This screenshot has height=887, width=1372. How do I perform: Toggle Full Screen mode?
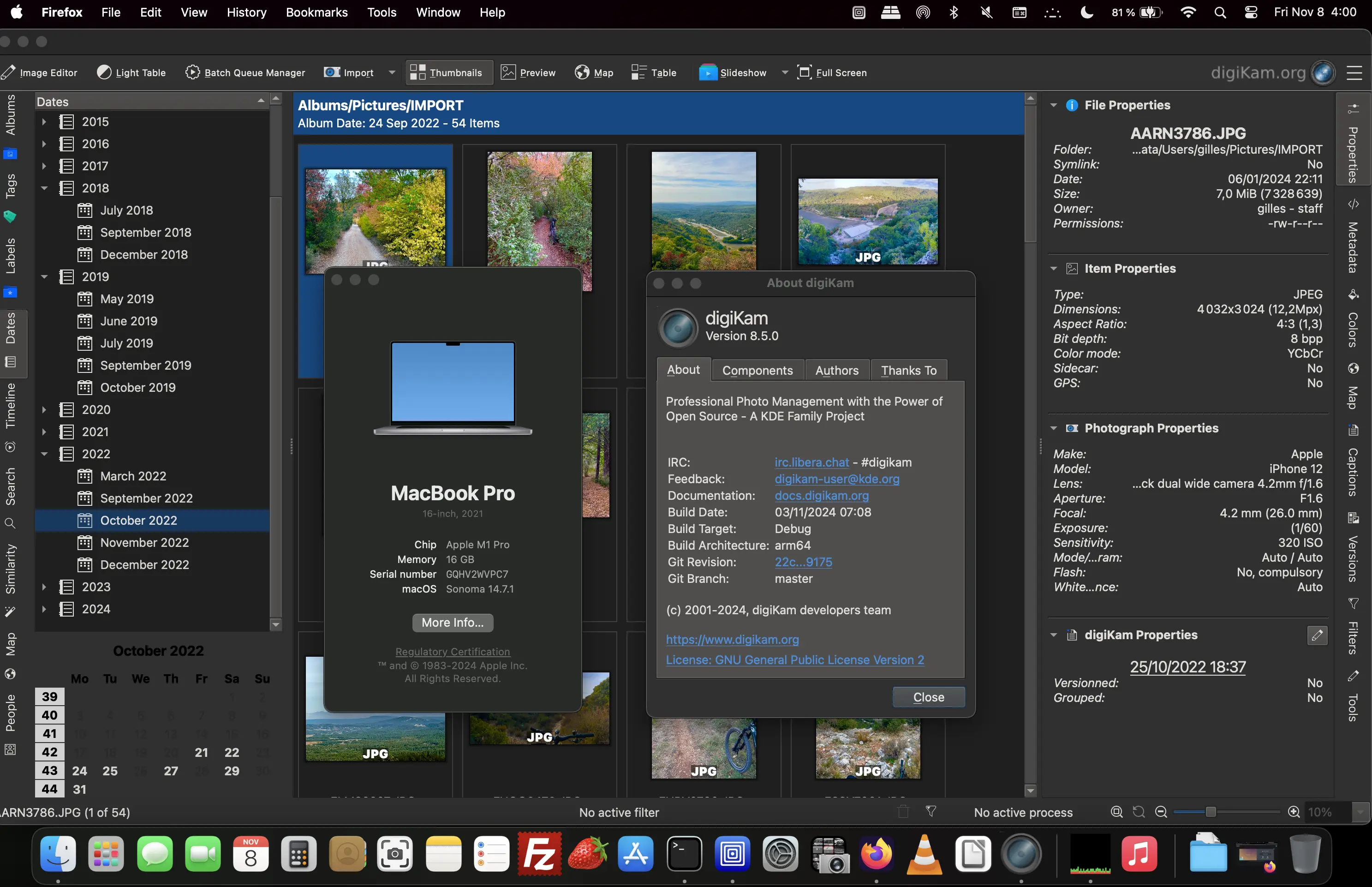tap(832, 72)
